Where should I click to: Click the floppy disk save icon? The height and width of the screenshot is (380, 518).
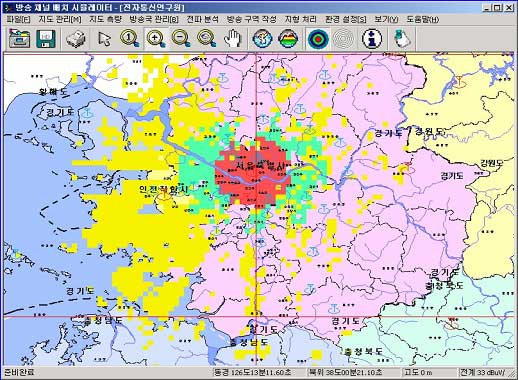pyautogui.click(x=46, y=38)
